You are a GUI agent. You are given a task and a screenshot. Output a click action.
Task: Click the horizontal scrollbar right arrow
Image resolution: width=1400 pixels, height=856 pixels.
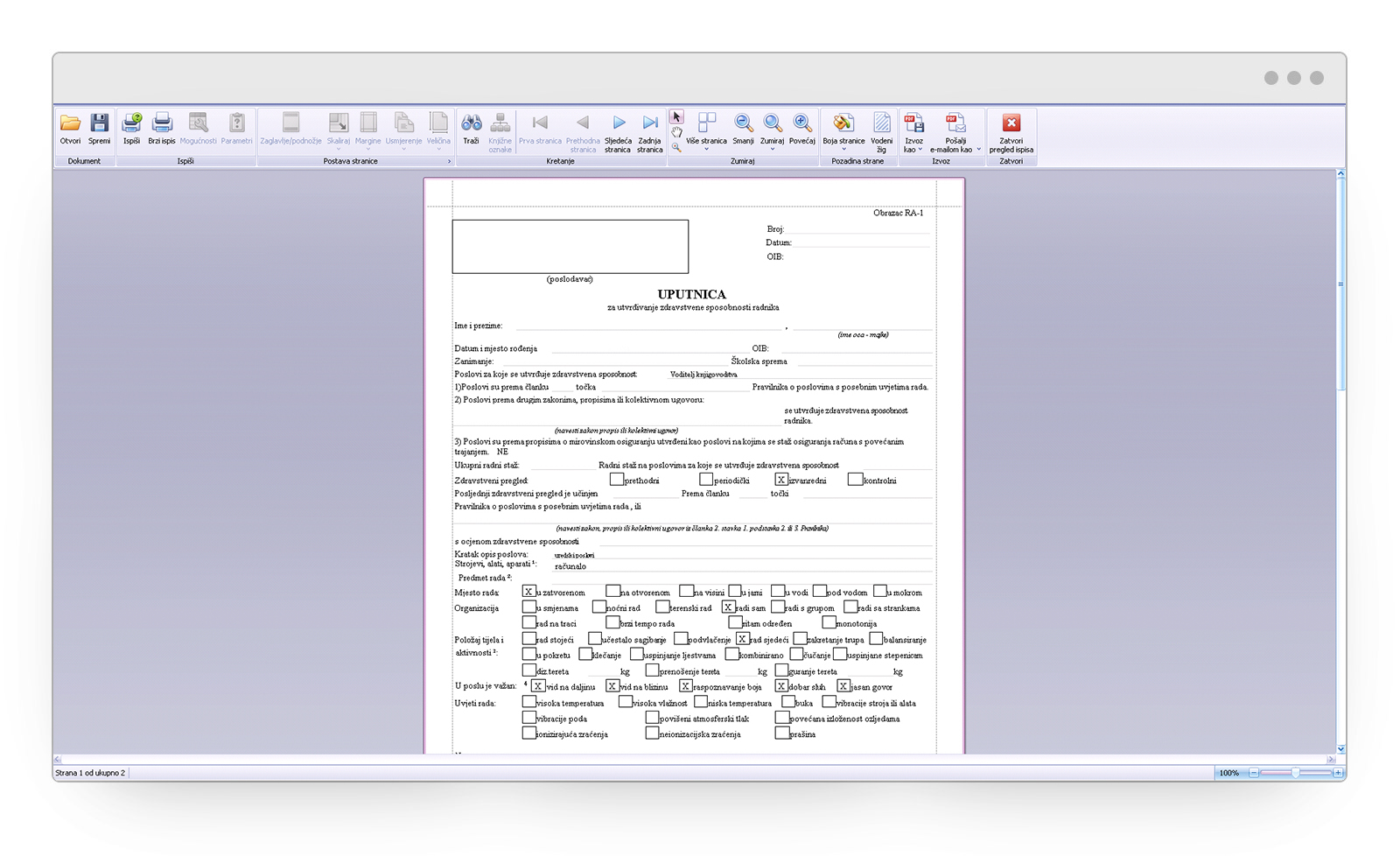[1331, 760]
